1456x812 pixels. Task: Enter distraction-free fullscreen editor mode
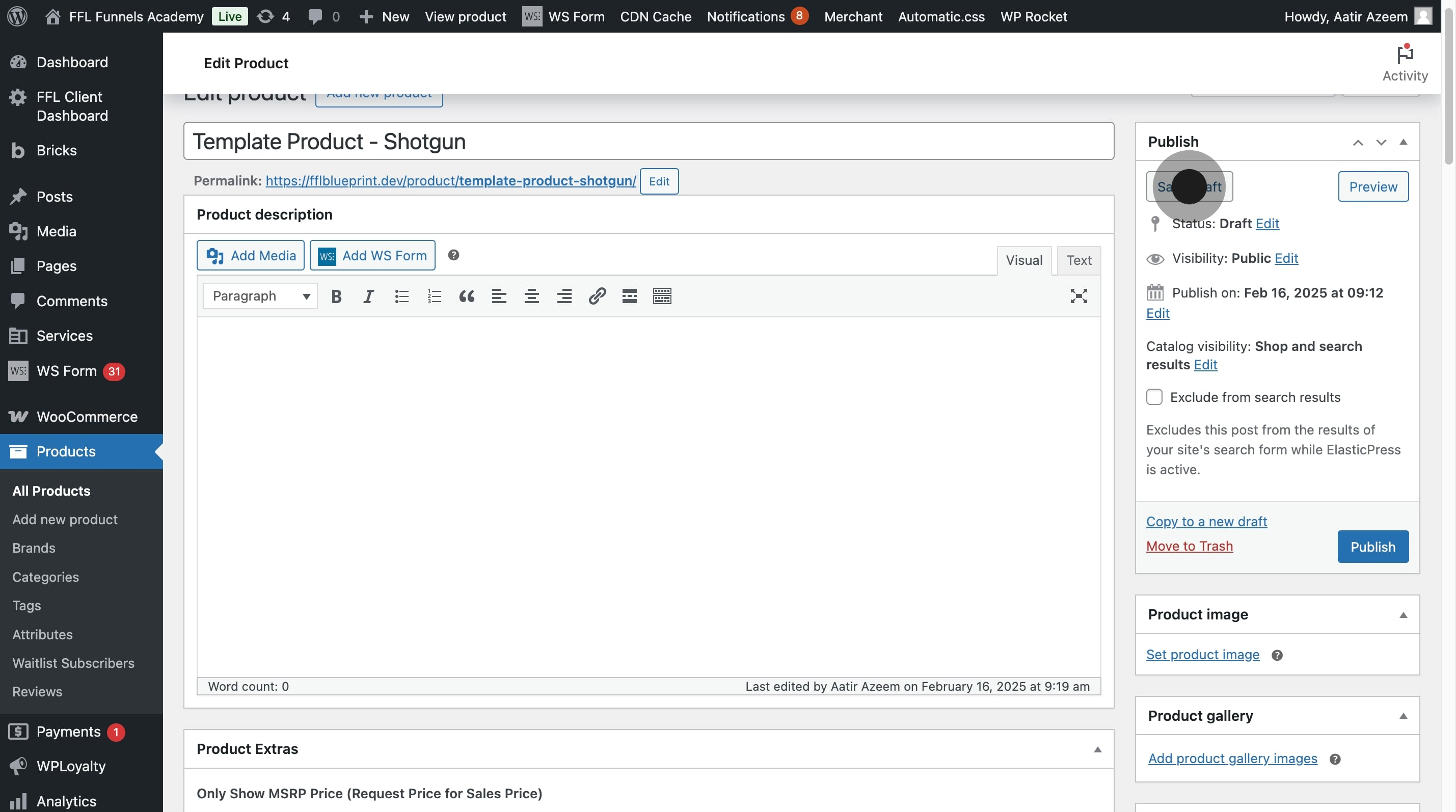1078,296
